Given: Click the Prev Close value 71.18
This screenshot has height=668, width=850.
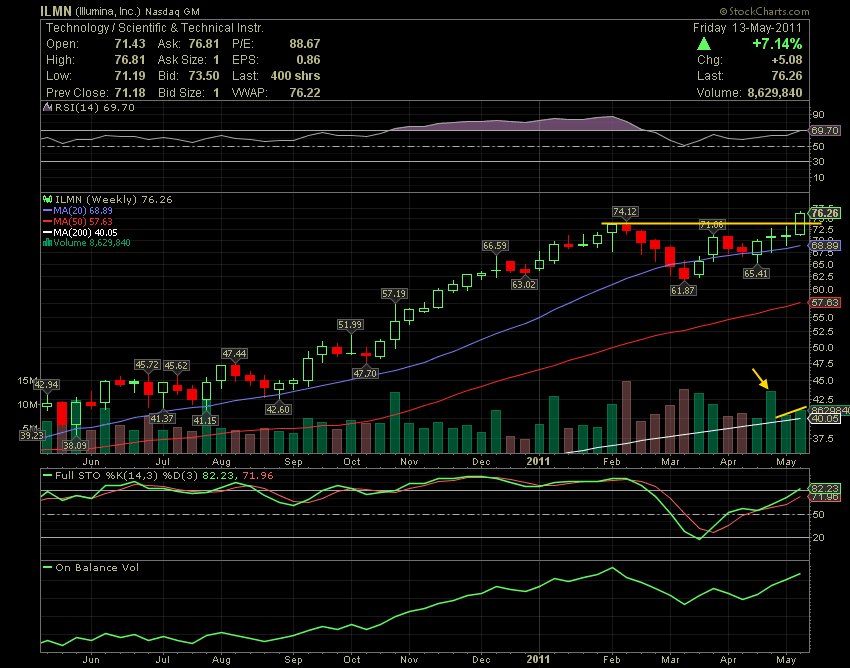Looking at the screenshot, I should pos(130,93).
